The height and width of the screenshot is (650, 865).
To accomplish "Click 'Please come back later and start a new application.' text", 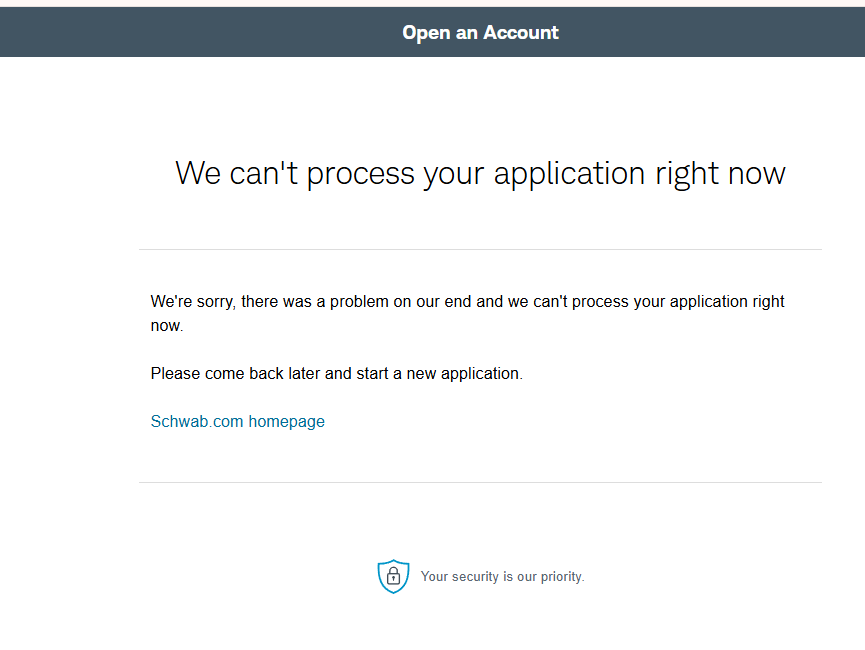I will 337,374.
